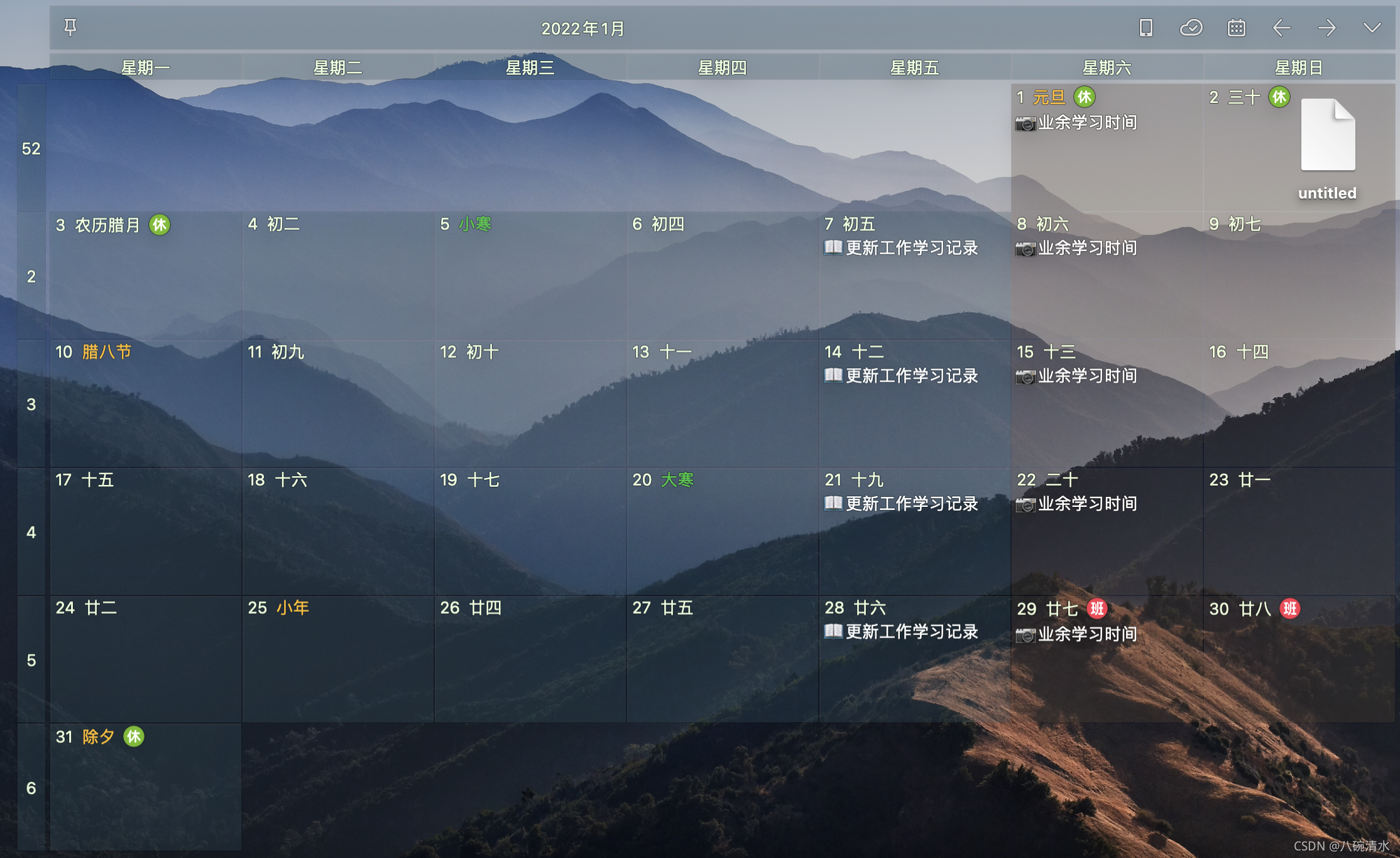Click the red 班 badge on January 29
Viewport: 1400px width, 858px height.
[x=1096, y=609]
